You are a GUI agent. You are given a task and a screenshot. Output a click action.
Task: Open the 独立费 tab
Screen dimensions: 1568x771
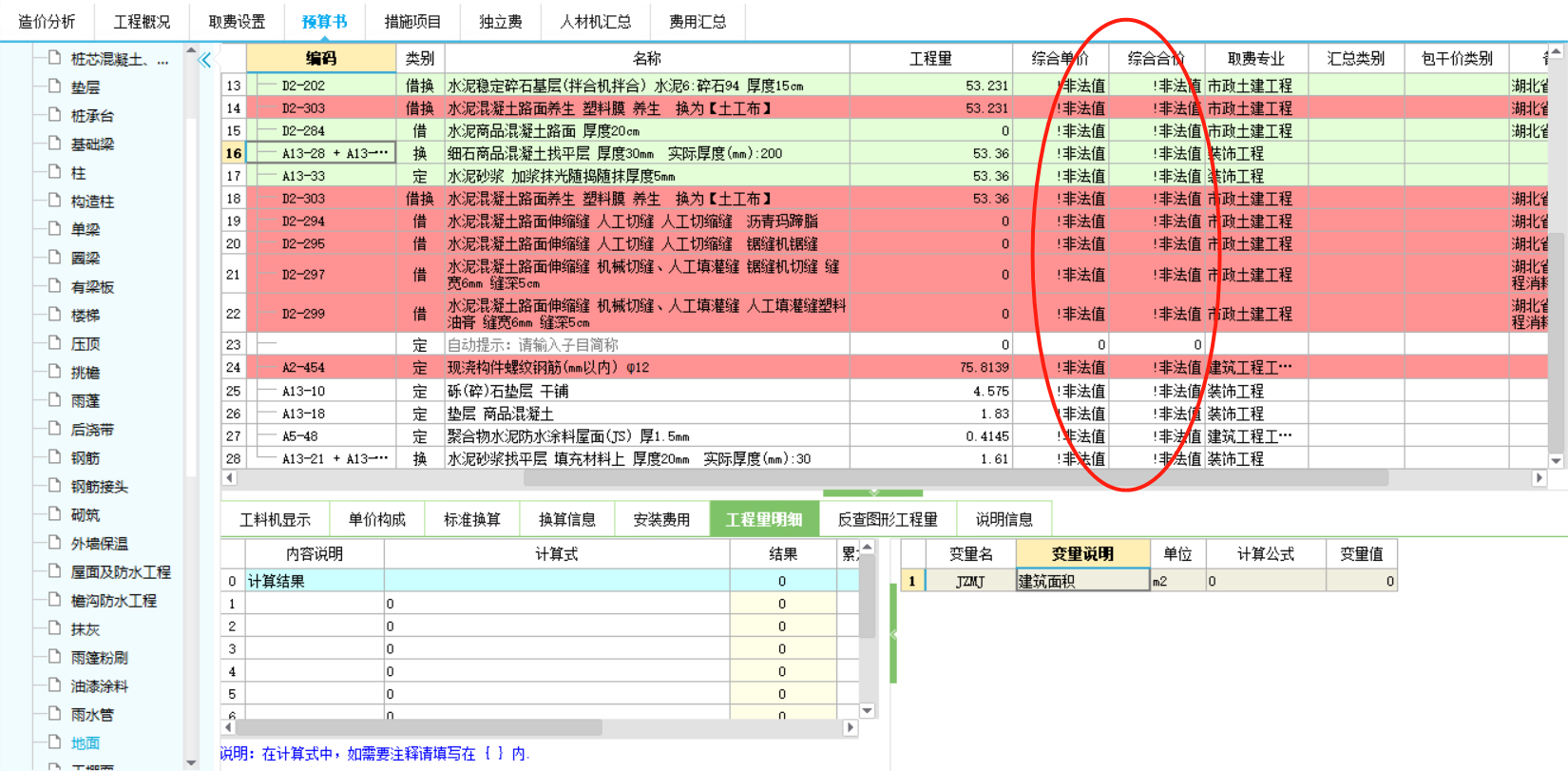[x=500, y=21]
